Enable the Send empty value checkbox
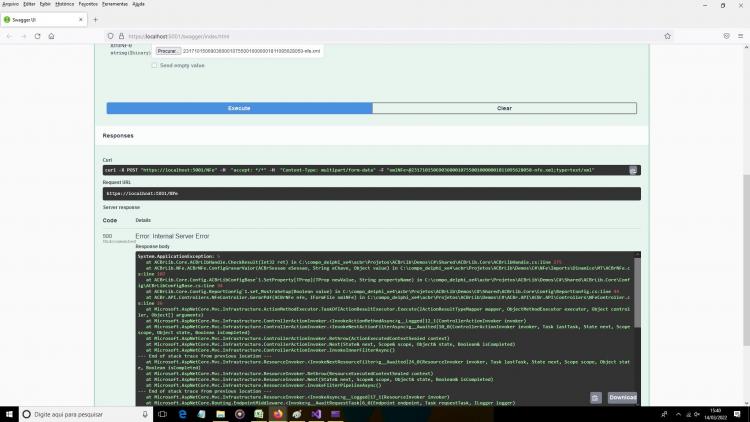The image size is (750, 422). [154, 66]
